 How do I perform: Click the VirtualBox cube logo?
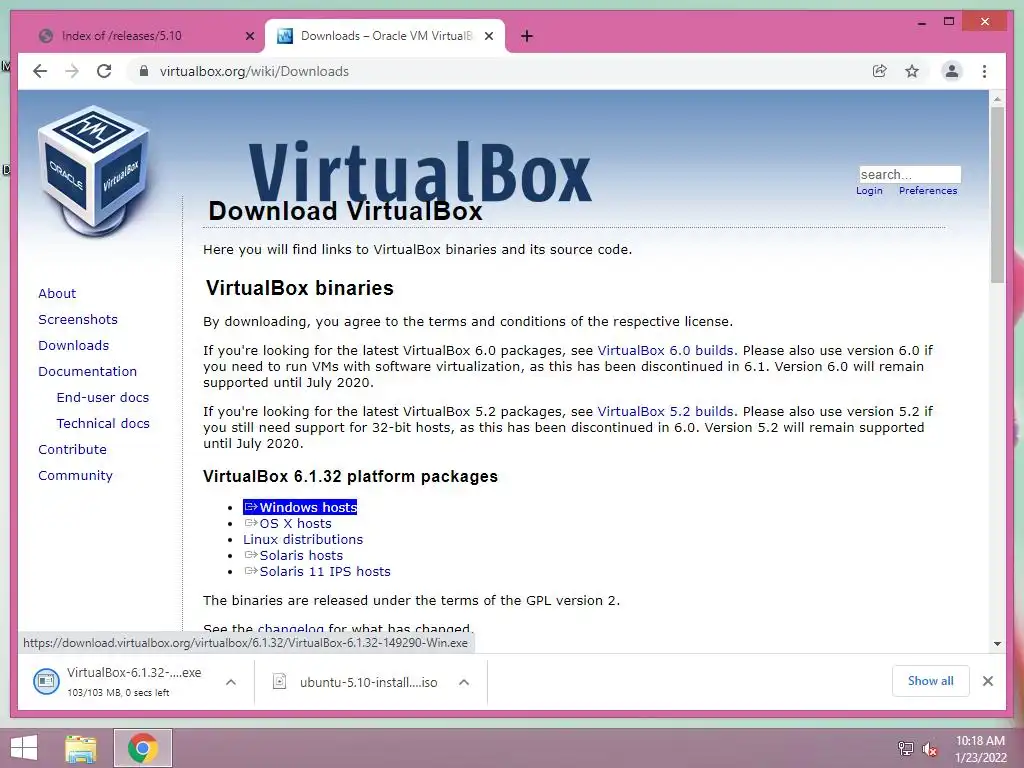[x=93, y=171]
